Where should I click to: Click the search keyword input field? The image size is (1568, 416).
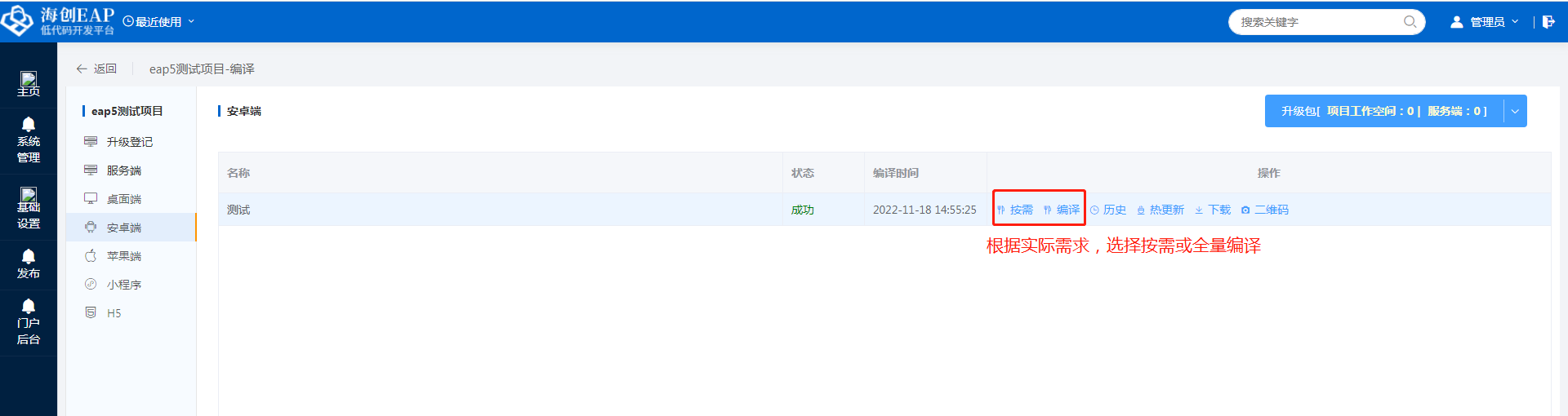1315,22
